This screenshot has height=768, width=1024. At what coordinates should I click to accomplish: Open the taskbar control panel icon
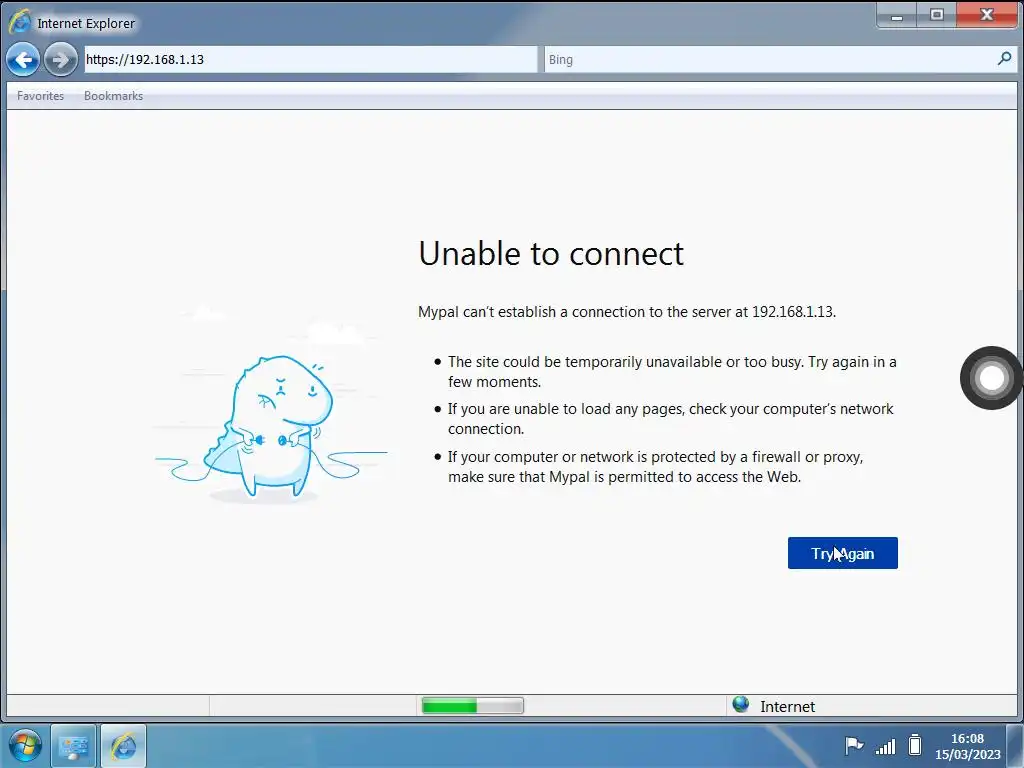[73, 746]
